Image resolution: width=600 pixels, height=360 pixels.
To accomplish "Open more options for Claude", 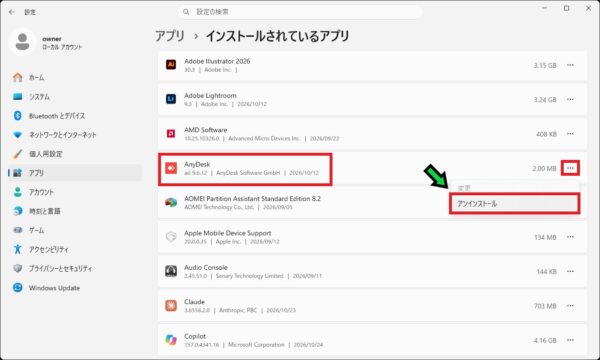I will coord(570,306).
